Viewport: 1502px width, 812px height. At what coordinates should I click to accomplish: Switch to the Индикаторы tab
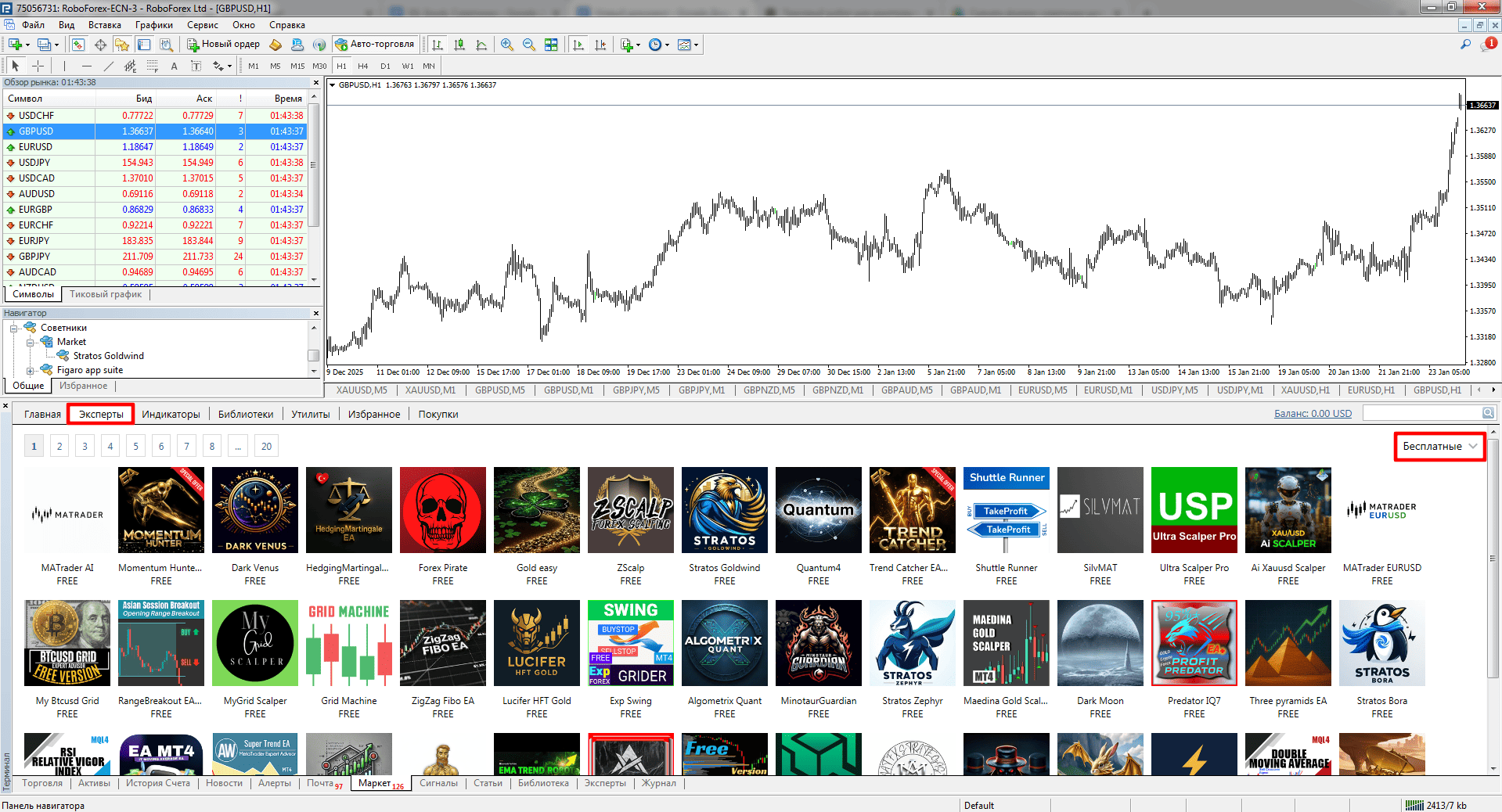171,415
